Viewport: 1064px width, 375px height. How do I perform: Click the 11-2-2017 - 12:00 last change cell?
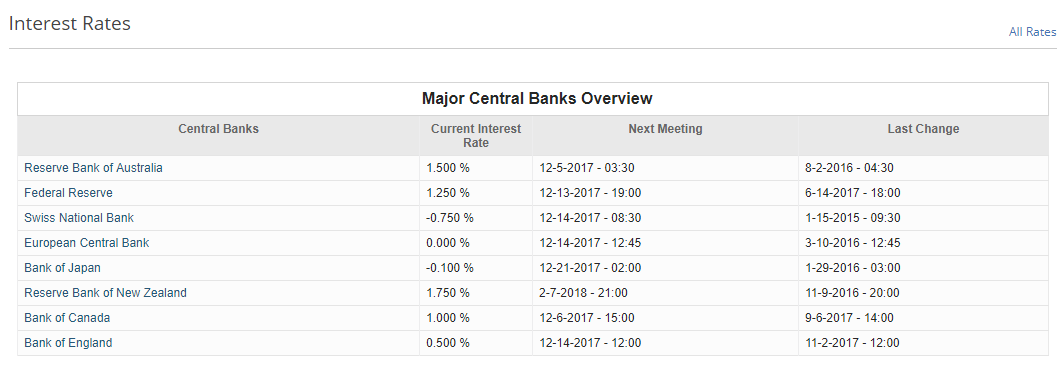coord(923,342)
